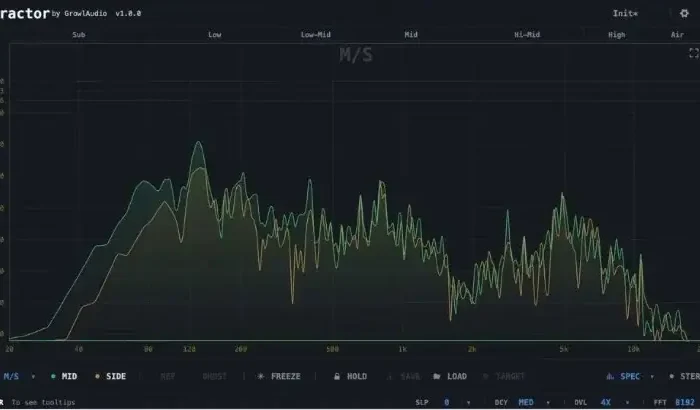Click the 5k frequency axis label
This screenshot has height=410, width=700.
coord(564,349)
